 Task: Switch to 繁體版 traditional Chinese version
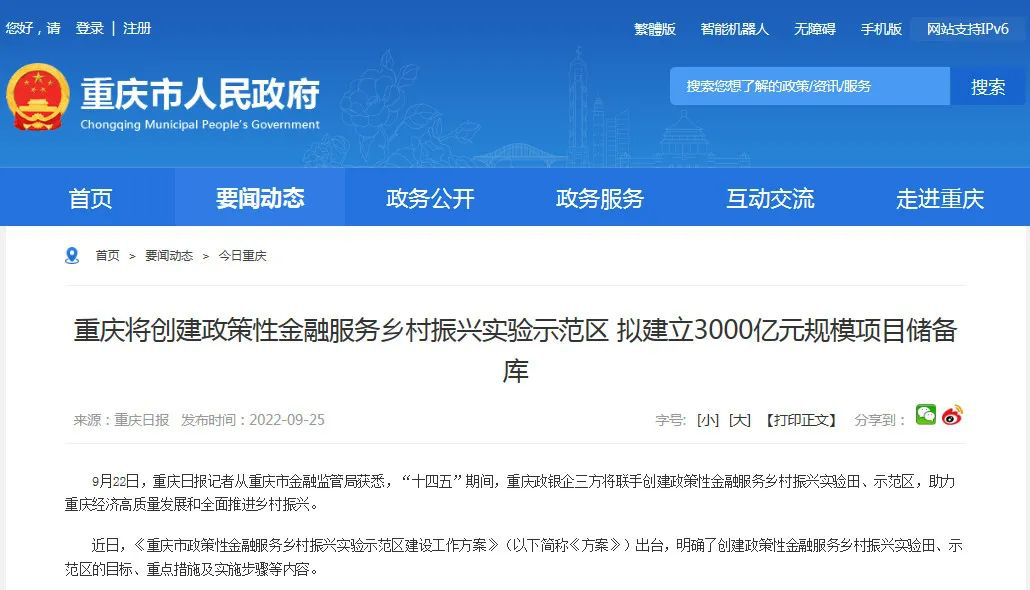point(654,29)
